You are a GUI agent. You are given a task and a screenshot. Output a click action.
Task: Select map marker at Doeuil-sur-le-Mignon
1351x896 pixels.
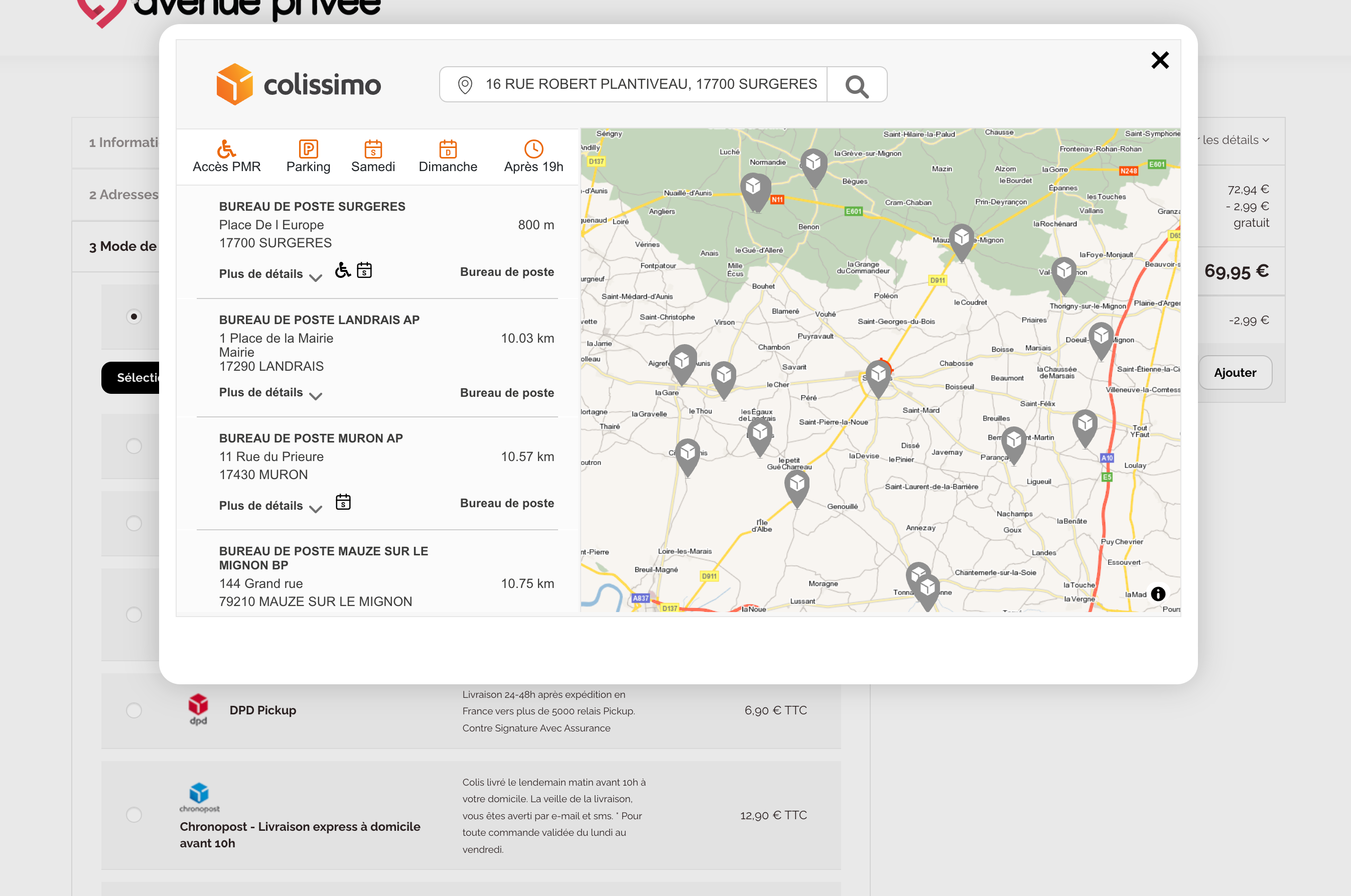[x=1101, y=341]
